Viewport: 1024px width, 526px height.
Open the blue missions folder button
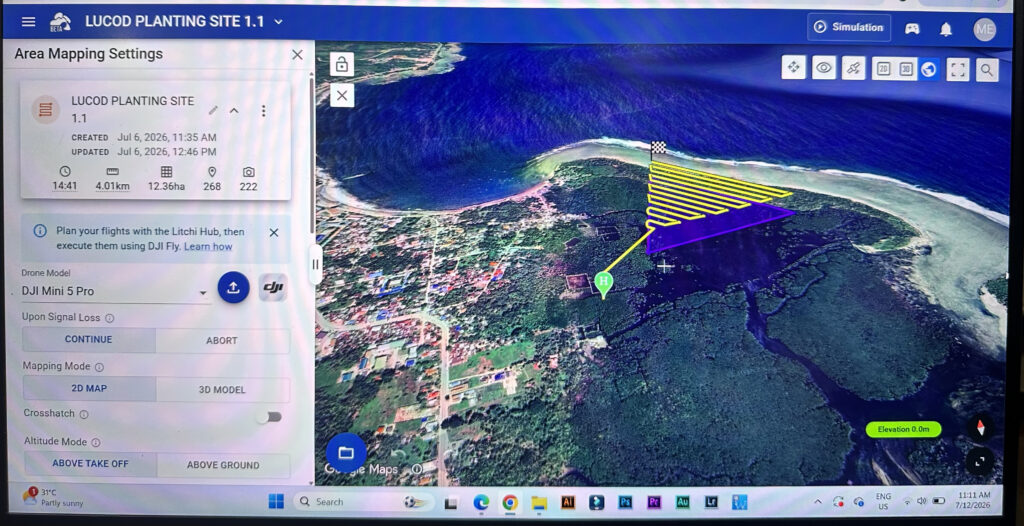[346, 453]
